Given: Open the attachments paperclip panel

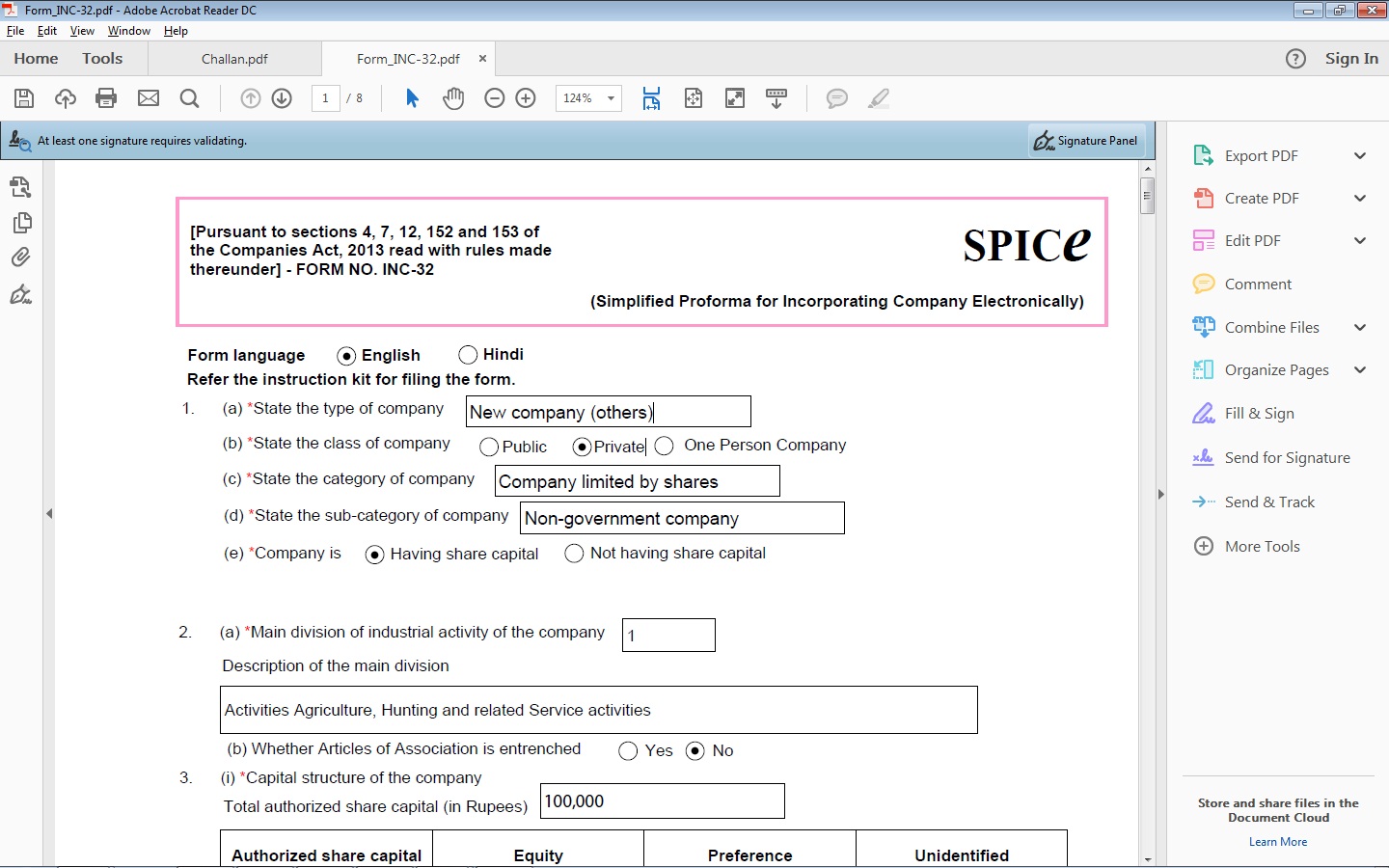Looking at the screenshot, I should pos(21,257).
